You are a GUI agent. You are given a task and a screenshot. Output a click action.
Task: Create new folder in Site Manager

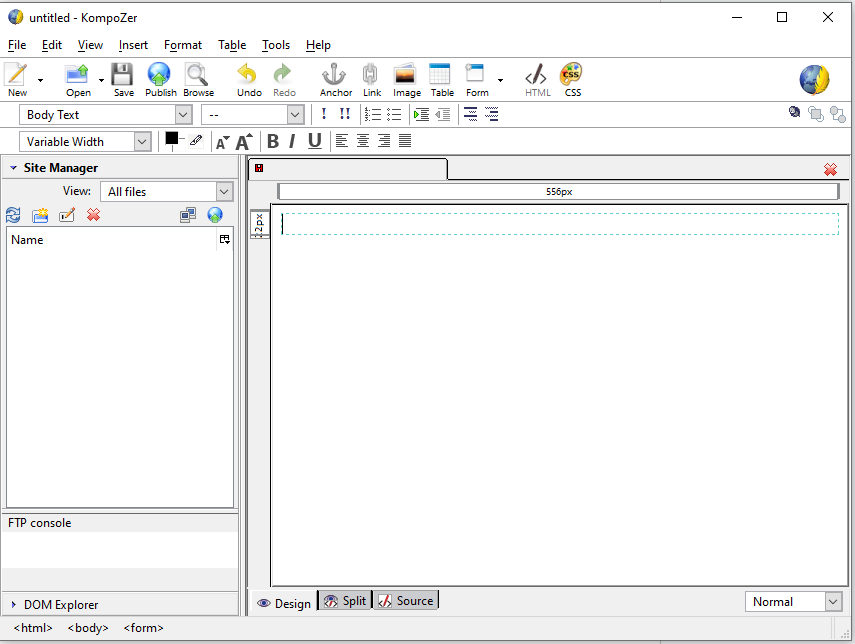[40, 215]
